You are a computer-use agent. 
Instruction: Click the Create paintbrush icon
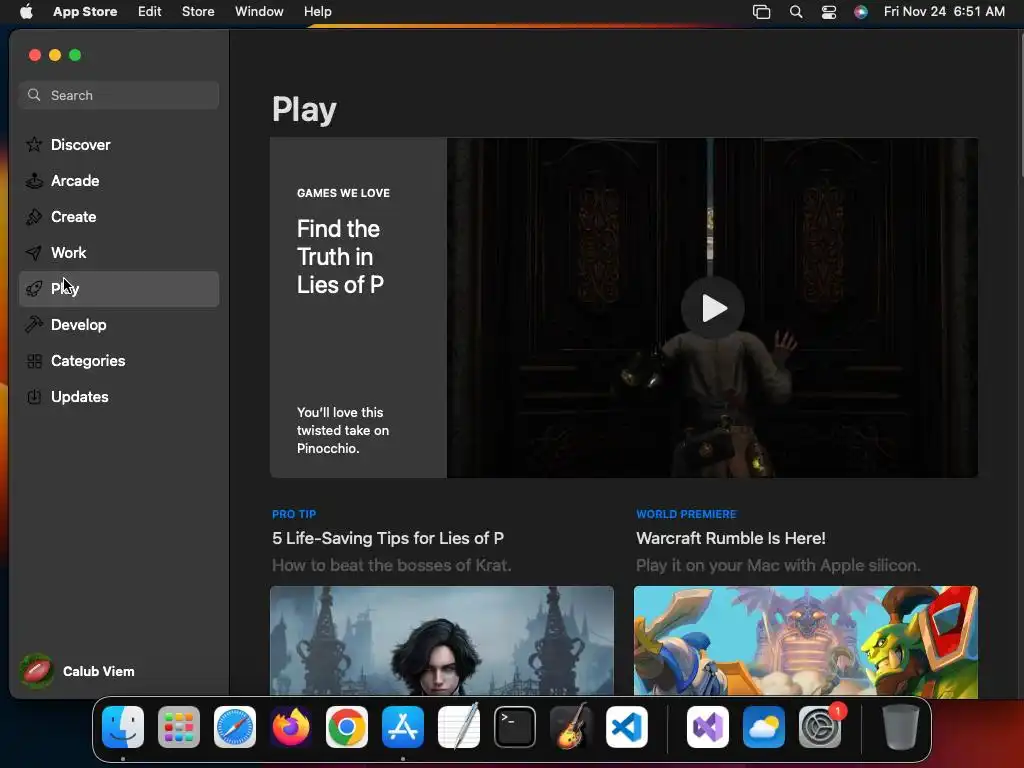click(34, 216)
